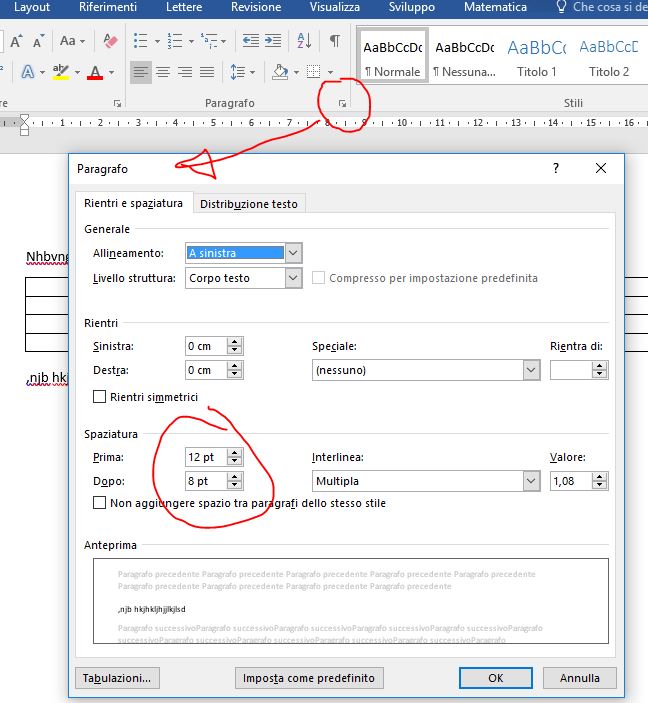Open the Riferimenti ribbon tab
The image size is (648, 703).
[x=108, y=7]
